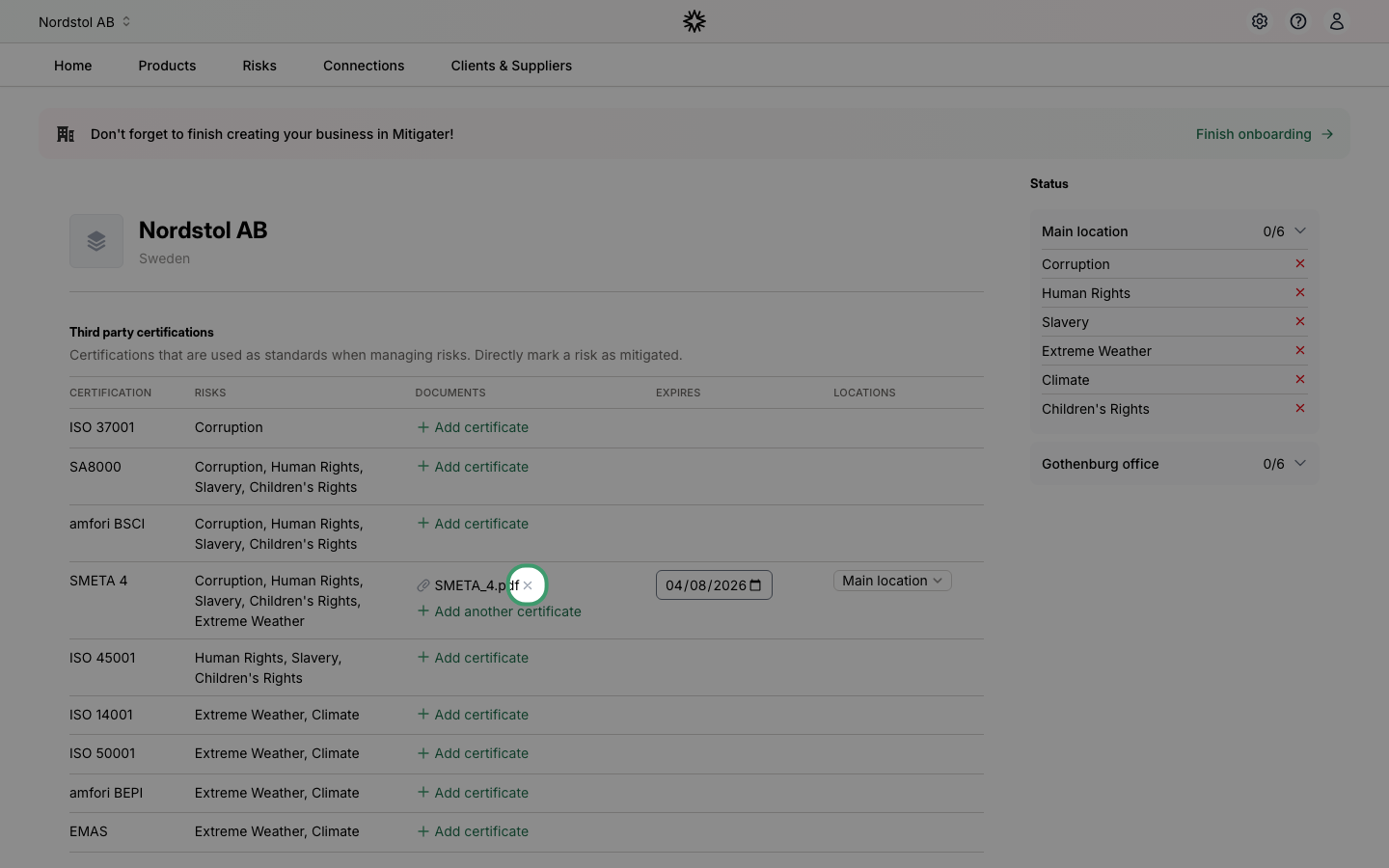The image size is (1389, 868).
Task: Click the SMETA 4 certification name
Action: click(98, 581)
